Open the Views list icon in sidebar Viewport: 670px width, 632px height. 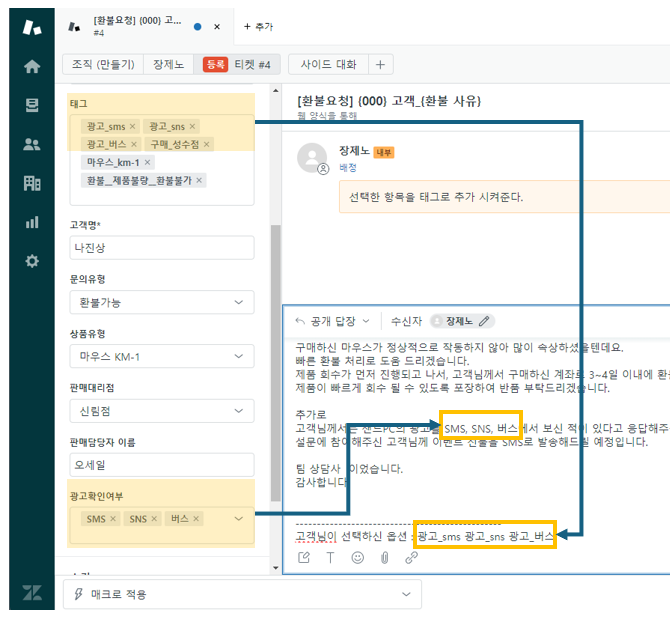coord(32,105)
